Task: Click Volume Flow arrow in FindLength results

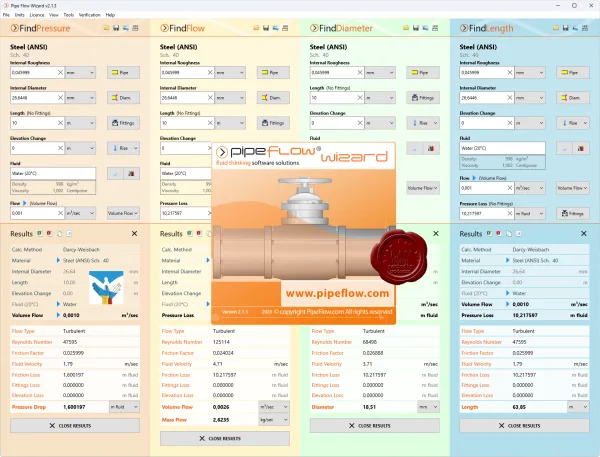Action: [x=507, y=304]
